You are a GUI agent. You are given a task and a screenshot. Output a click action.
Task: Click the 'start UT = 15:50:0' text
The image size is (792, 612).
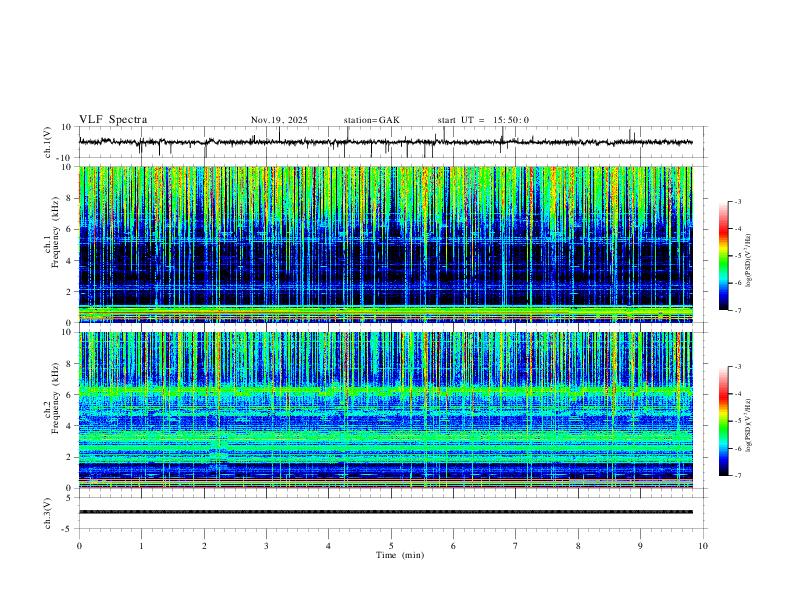tap(483, 120)
